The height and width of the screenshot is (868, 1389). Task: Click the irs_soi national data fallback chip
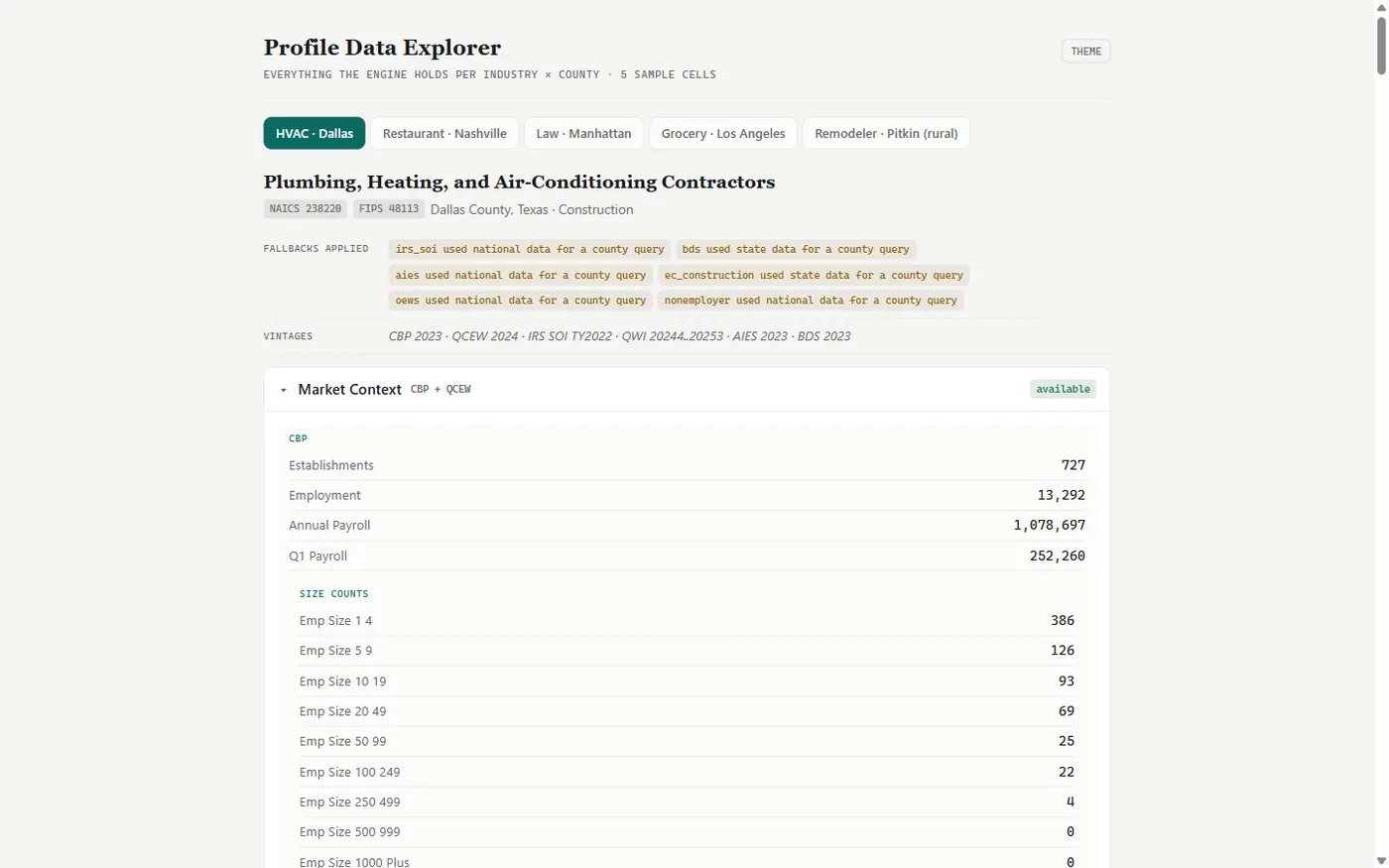click(530, 249)
